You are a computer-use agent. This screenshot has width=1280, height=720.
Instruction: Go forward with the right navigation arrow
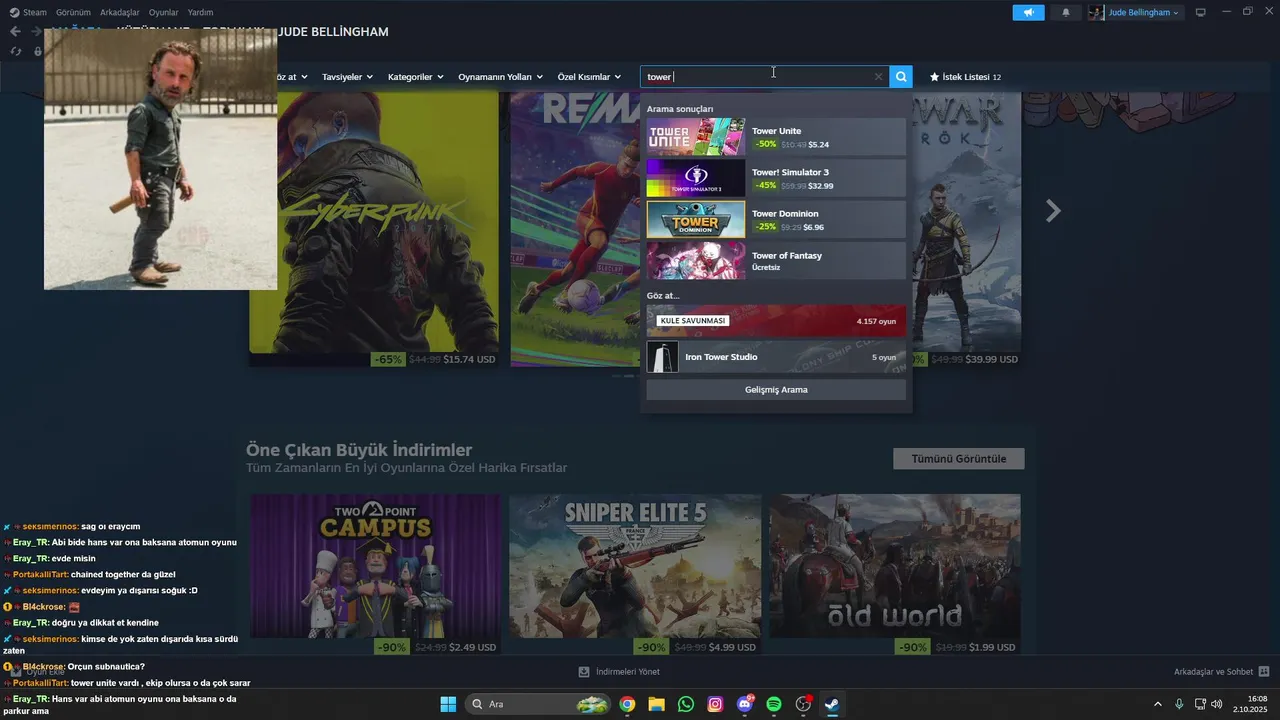pyautogui.click(x=36, y=32)
